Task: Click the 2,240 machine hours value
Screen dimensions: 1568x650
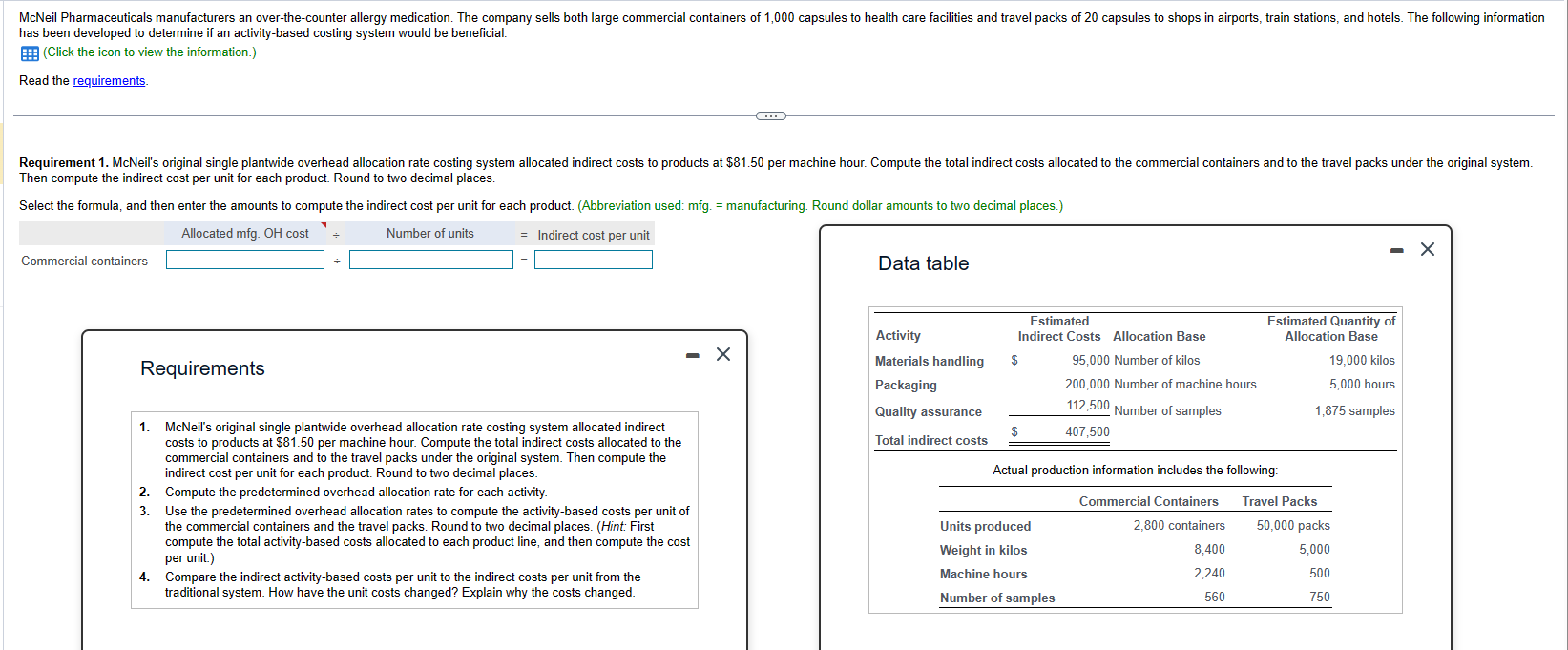Action: coord(1209,574)
